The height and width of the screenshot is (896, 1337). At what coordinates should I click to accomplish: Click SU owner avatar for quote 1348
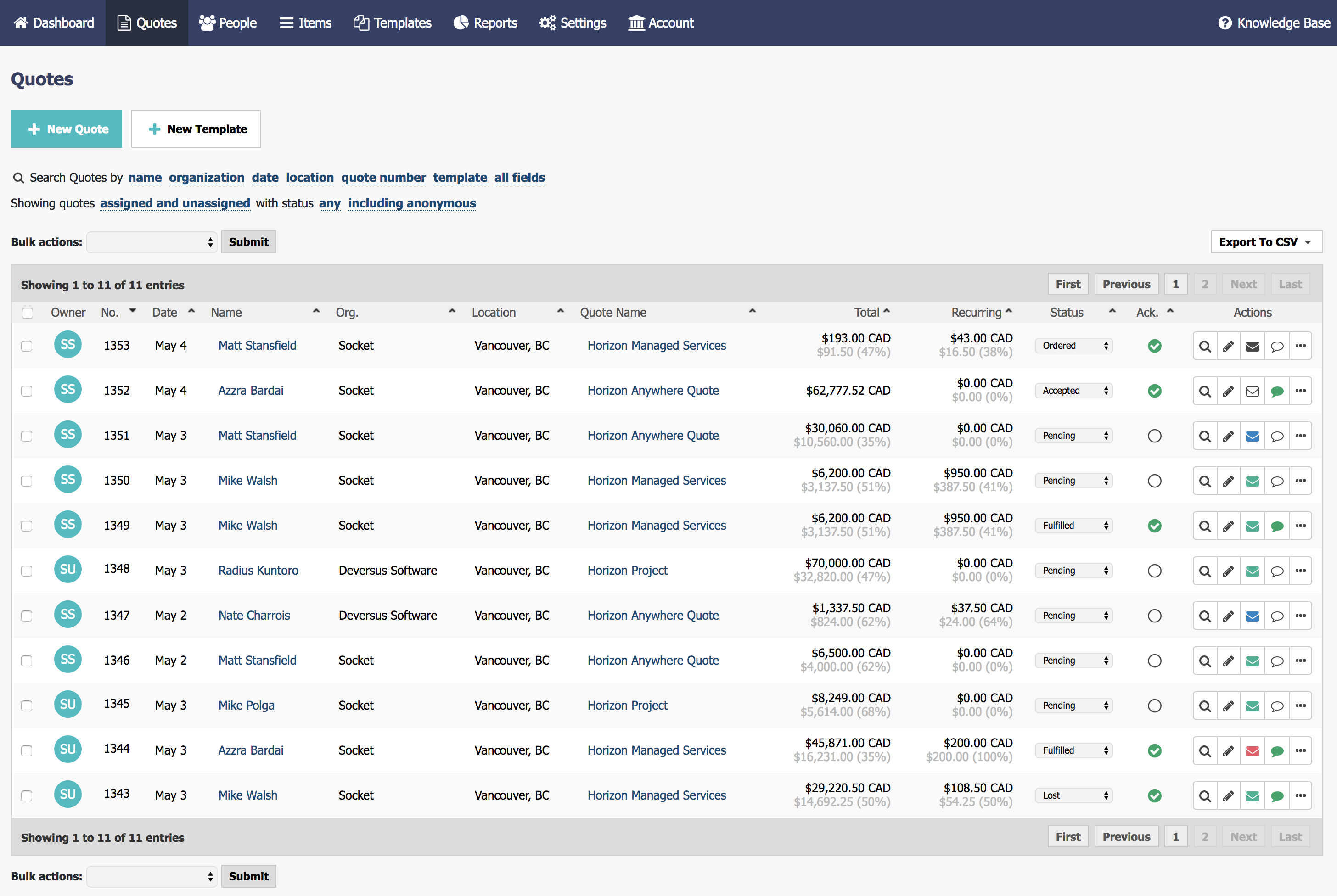point(67,570)
